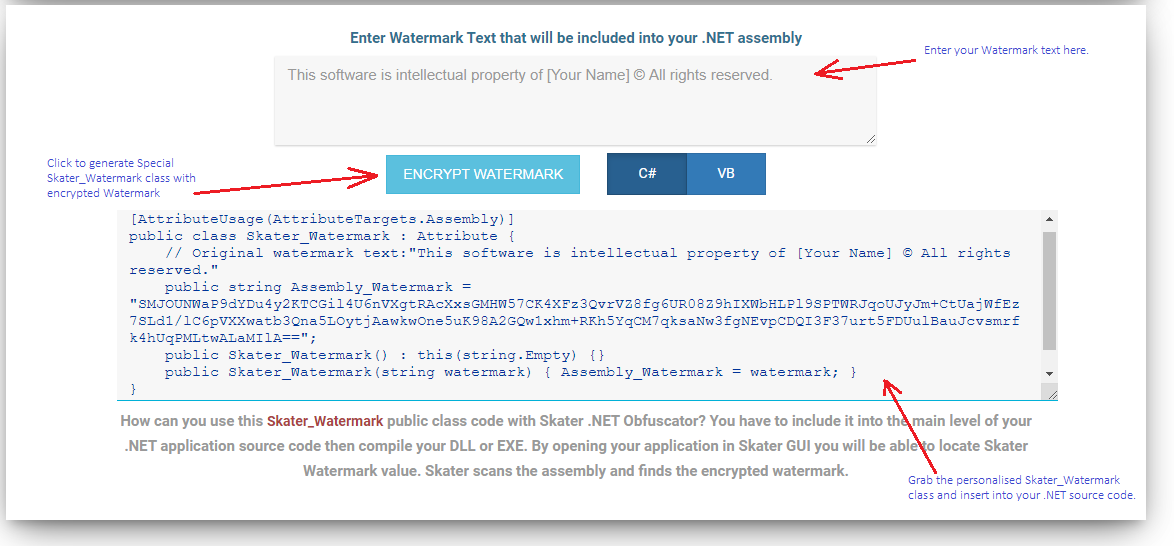Click the 'Enter your Watermark text here.' annotation

[x=1006, y=50]
